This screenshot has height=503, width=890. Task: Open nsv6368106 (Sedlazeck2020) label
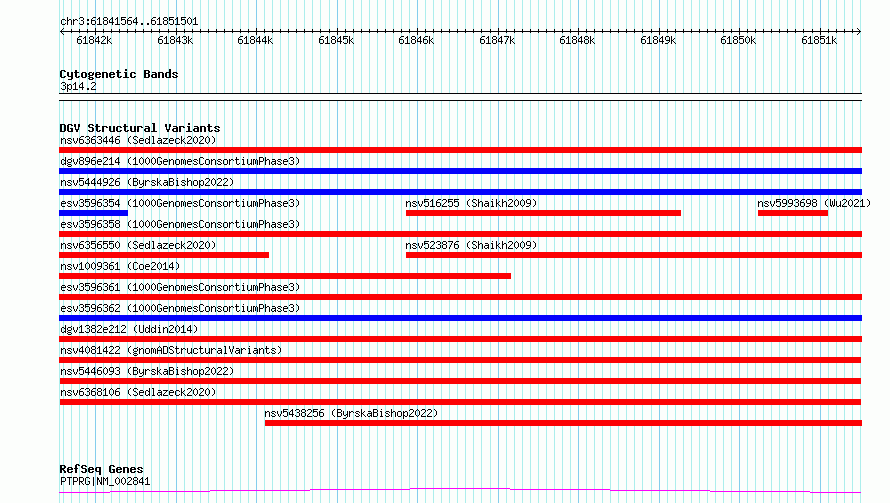[x=138, y=392]
